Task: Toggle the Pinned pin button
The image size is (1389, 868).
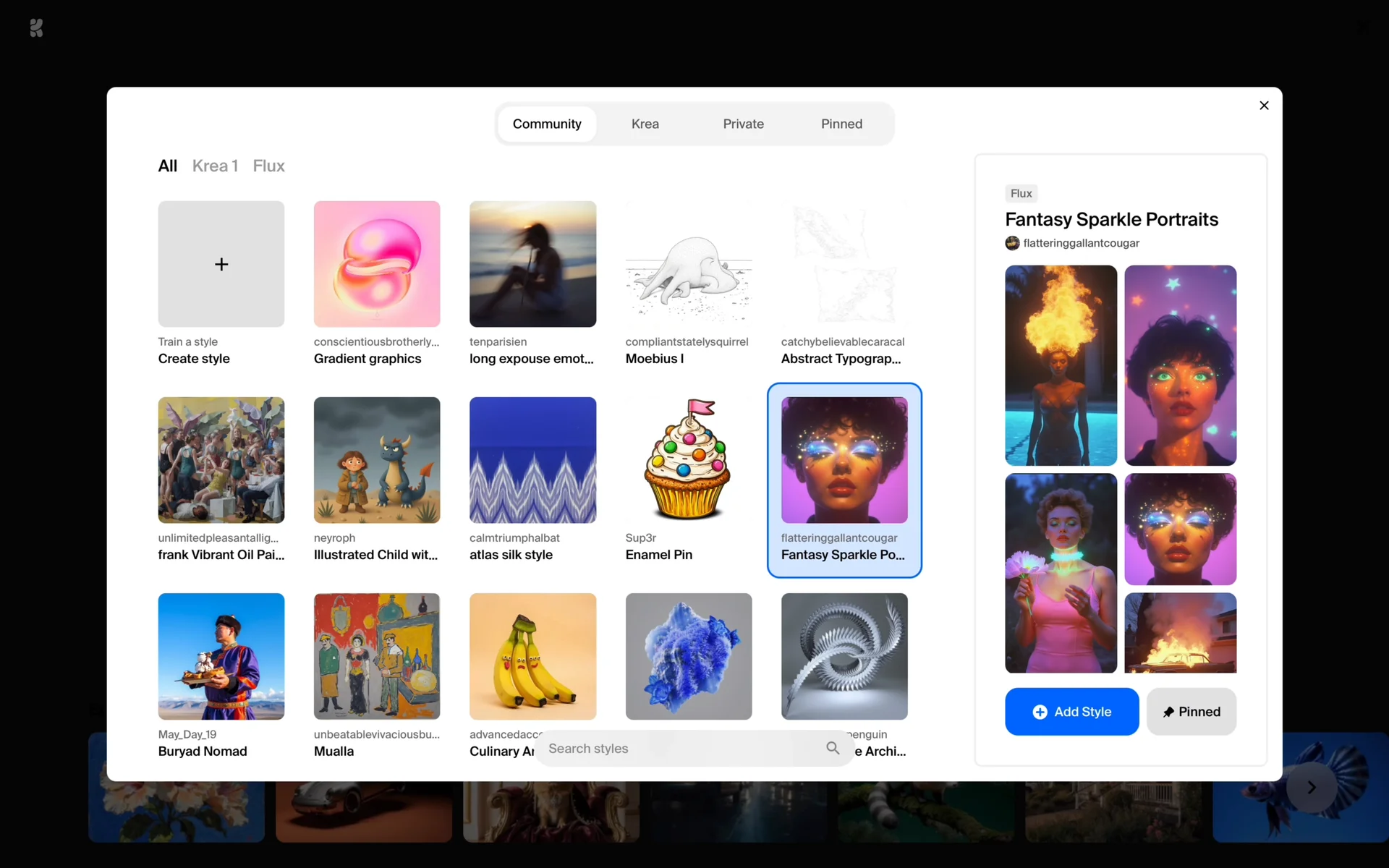Action: pos(1191,712)
